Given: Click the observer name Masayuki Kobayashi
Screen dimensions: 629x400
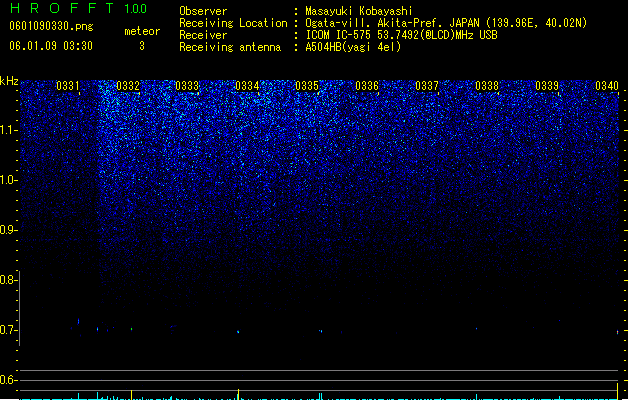Looking at the screenshot, I should (x=359, y=11).
